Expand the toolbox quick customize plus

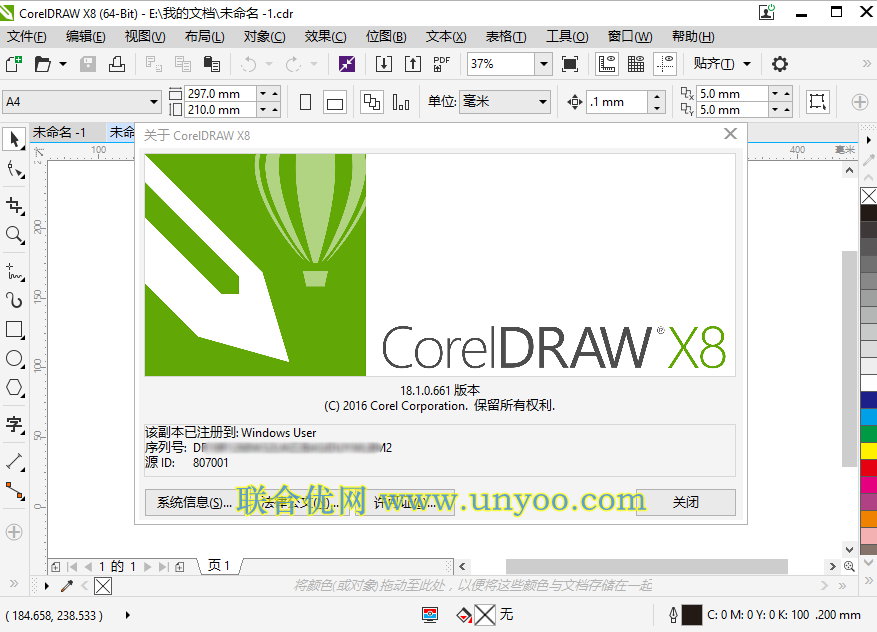pos(15,531)
